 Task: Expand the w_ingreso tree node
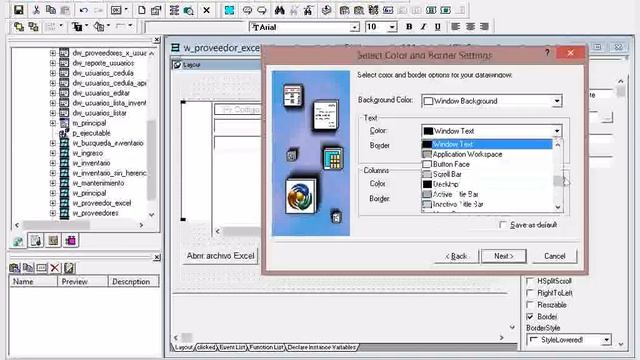point(53,153)
